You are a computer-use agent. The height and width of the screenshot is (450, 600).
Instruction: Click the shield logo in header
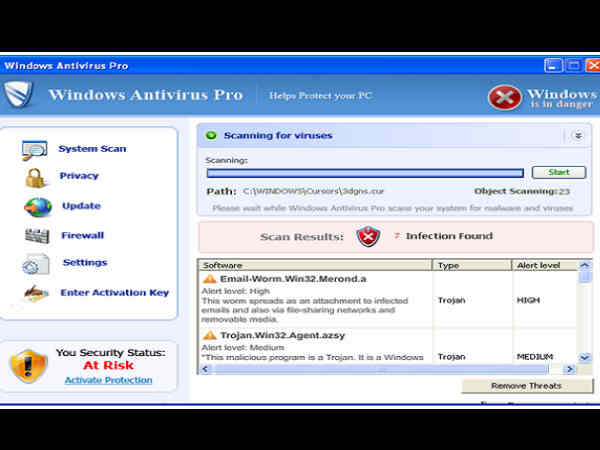[x=18, y=94]
